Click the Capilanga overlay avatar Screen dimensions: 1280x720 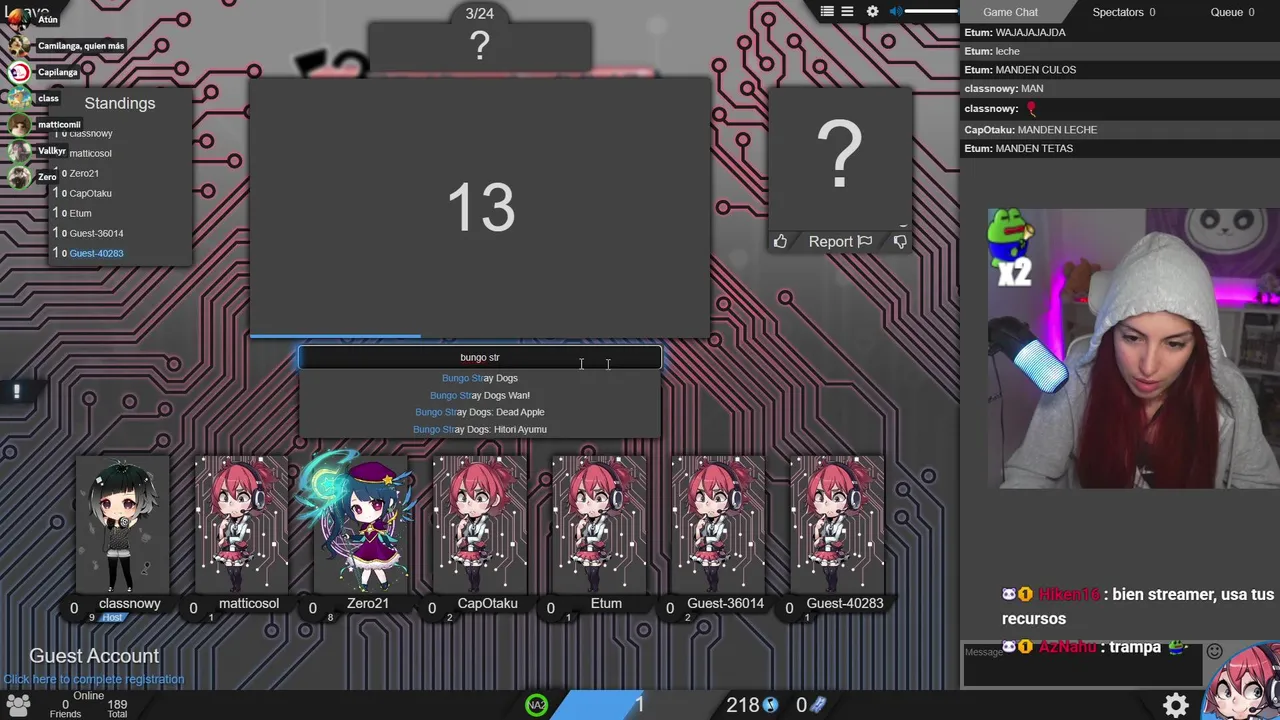(x=19, y=72)
